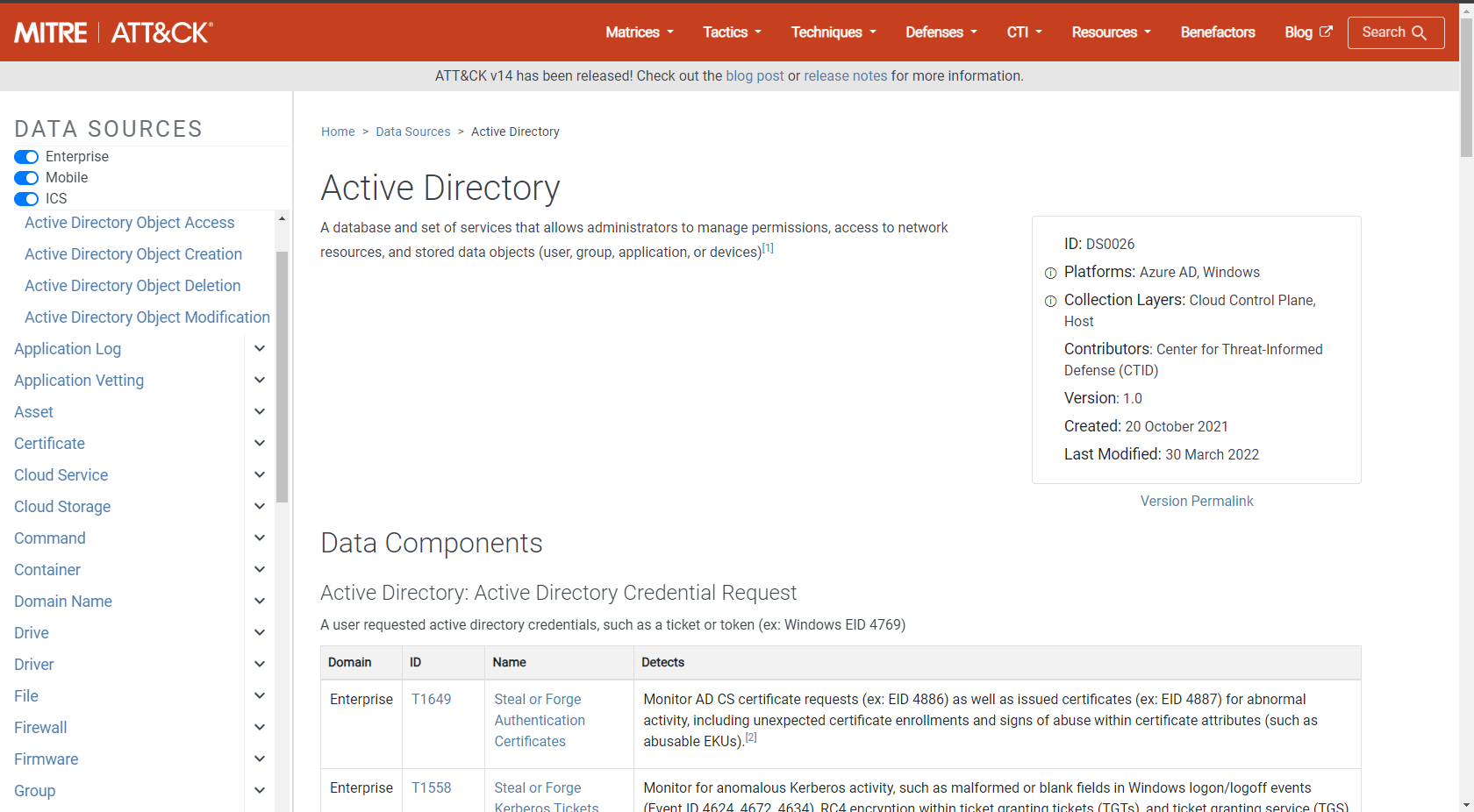Expand the Container chevron
The height and width of the screenshot is (812, 1474).
[x=260, y=569]
